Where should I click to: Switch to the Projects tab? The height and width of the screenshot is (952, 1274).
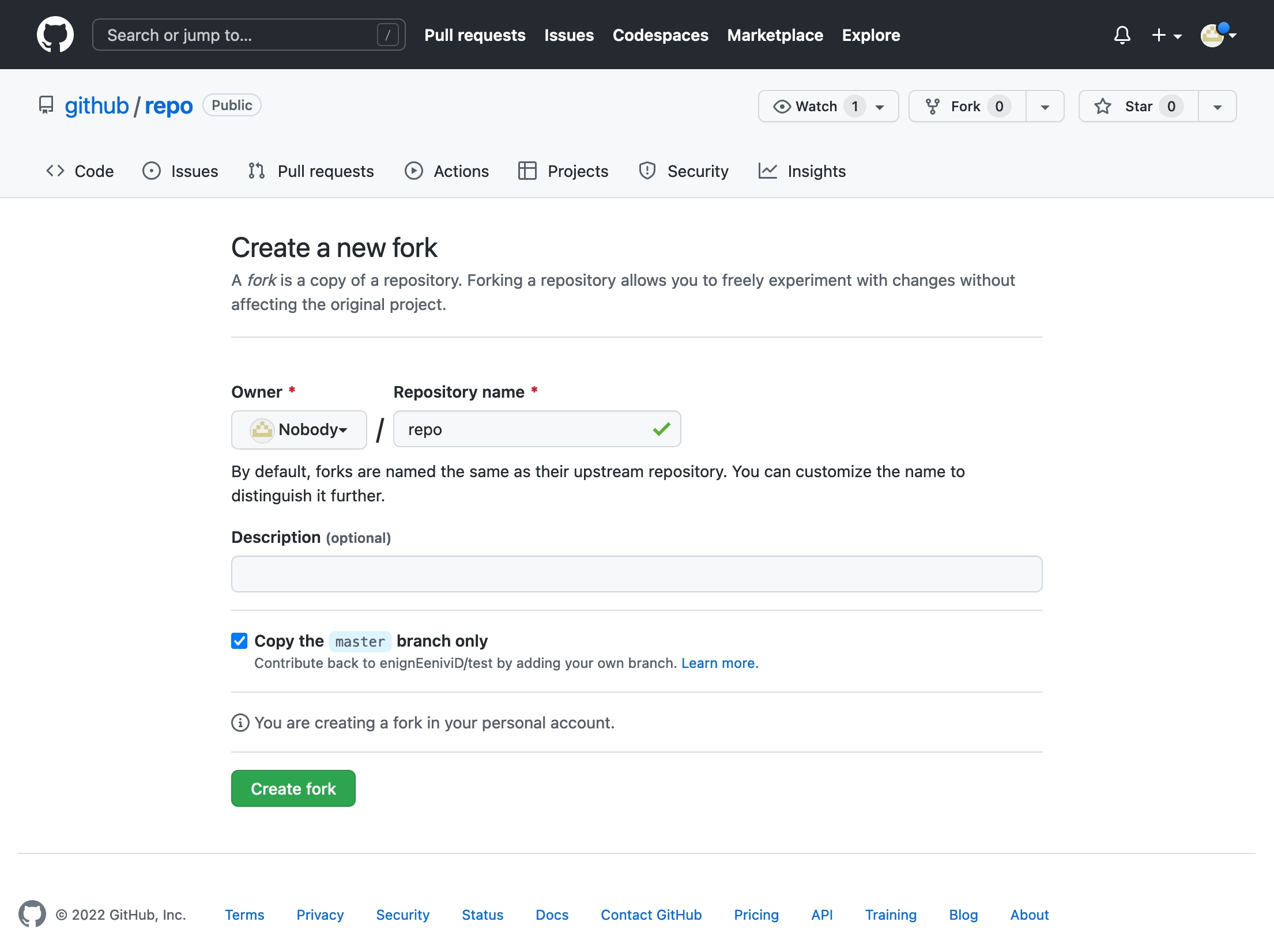pyautogui.click(x=563, y=171)
